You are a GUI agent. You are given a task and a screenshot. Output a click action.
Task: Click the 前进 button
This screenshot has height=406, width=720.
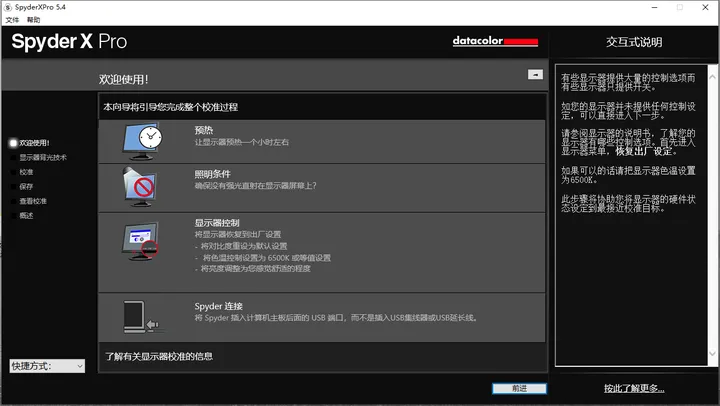point(519,389)
